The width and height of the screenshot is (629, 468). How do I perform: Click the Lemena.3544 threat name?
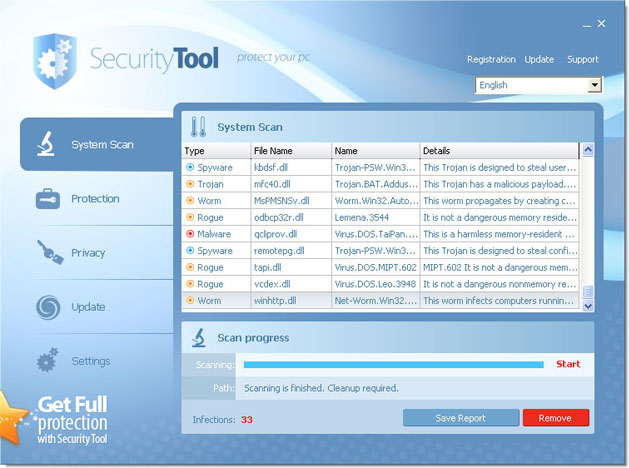(362, 217)
